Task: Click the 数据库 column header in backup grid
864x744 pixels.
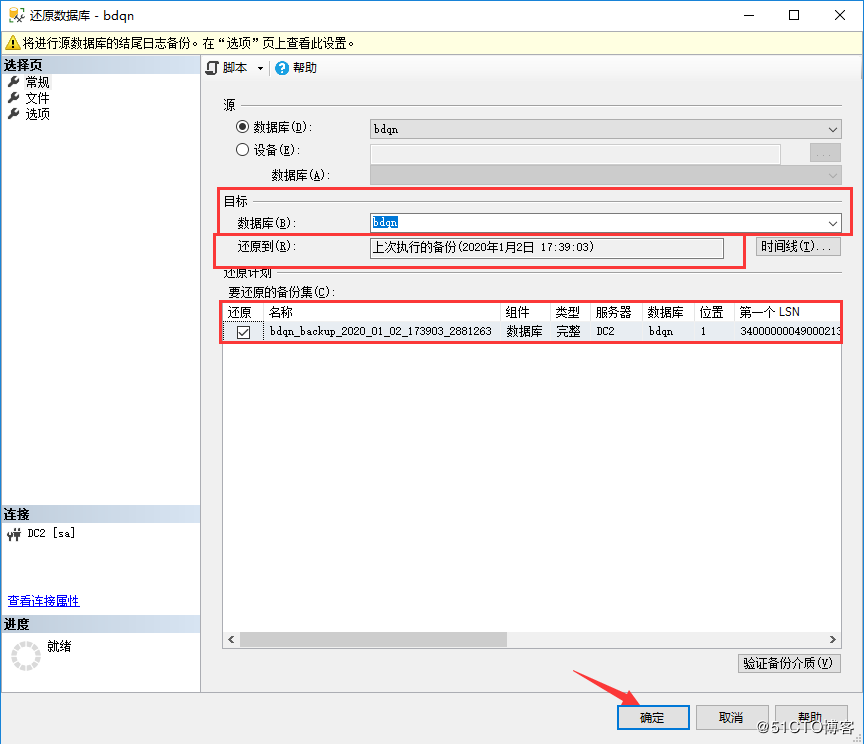Action: (x=668, y=312)
